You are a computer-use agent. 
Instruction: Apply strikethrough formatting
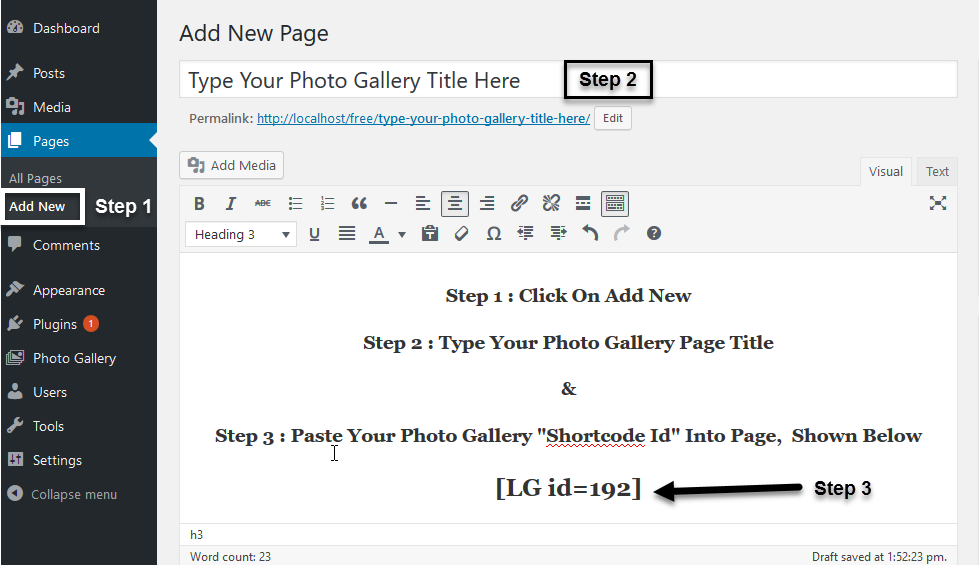(x=263, y=204)
